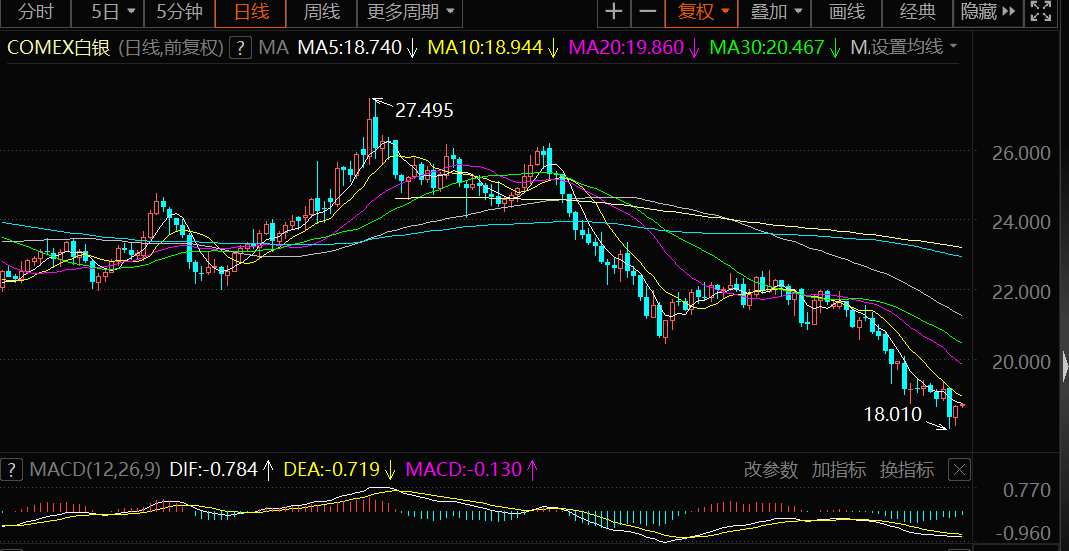The height and width of the screenshot is (551, 1069).
Task: Select the 日线 daily chart tab
Action: click(x=251, y=13)
